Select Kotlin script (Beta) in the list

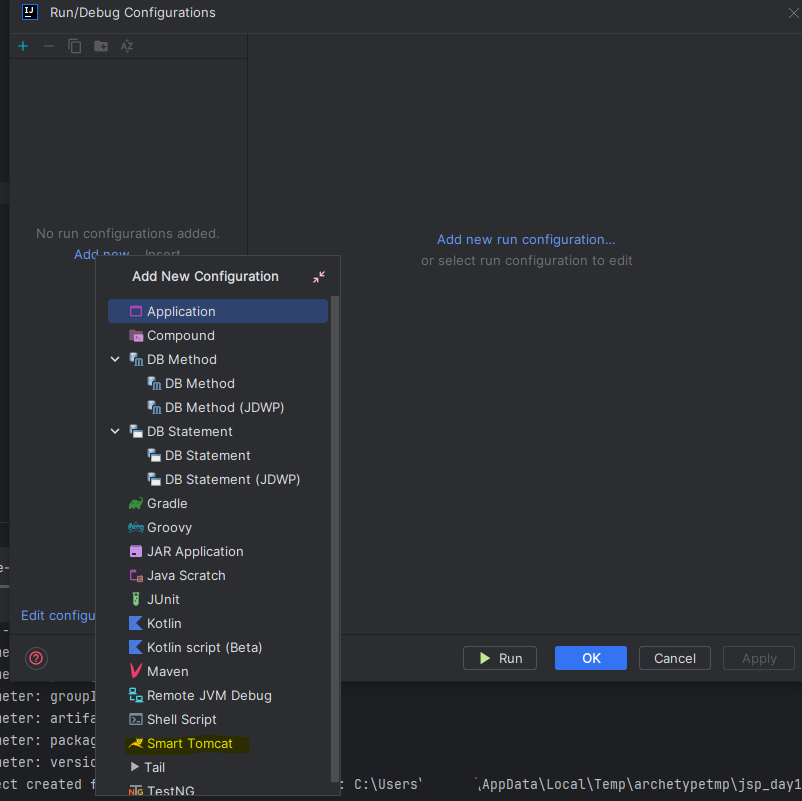218,647
